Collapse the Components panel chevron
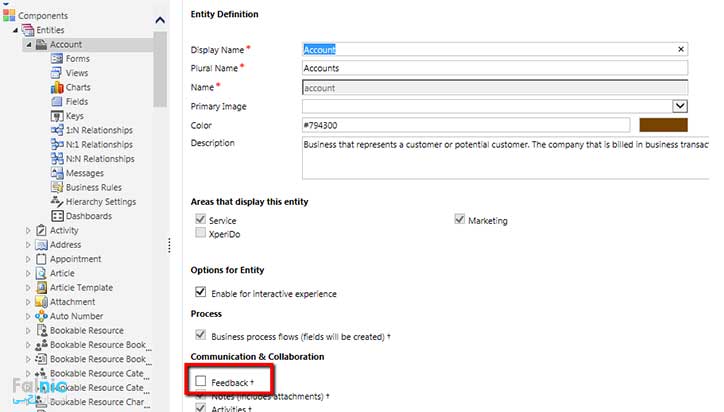The height and width of the screenshot is (412, 724). (161, 19)
